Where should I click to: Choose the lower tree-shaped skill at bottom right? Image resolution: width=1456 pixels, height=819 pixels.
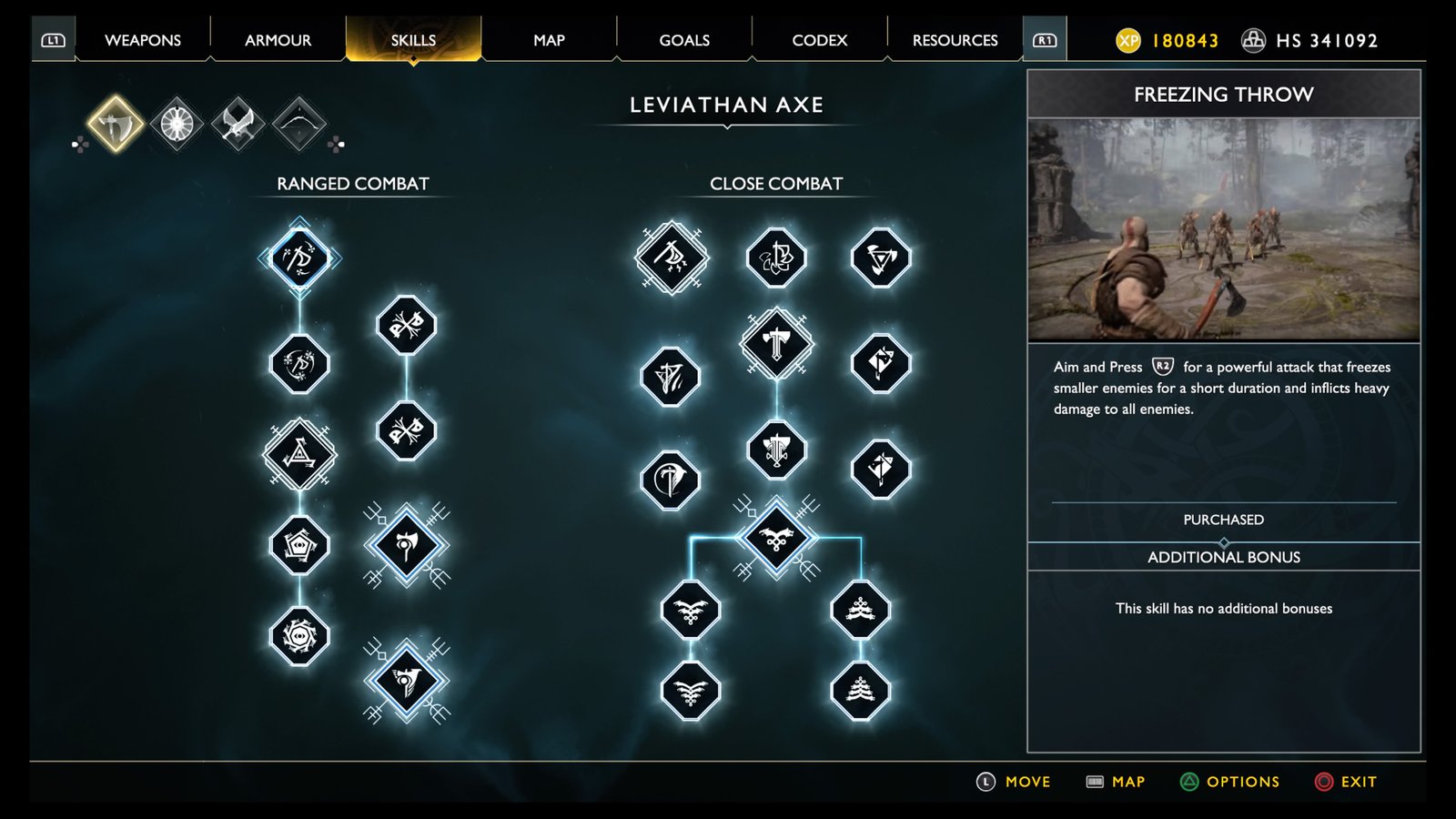coord(860,691)
